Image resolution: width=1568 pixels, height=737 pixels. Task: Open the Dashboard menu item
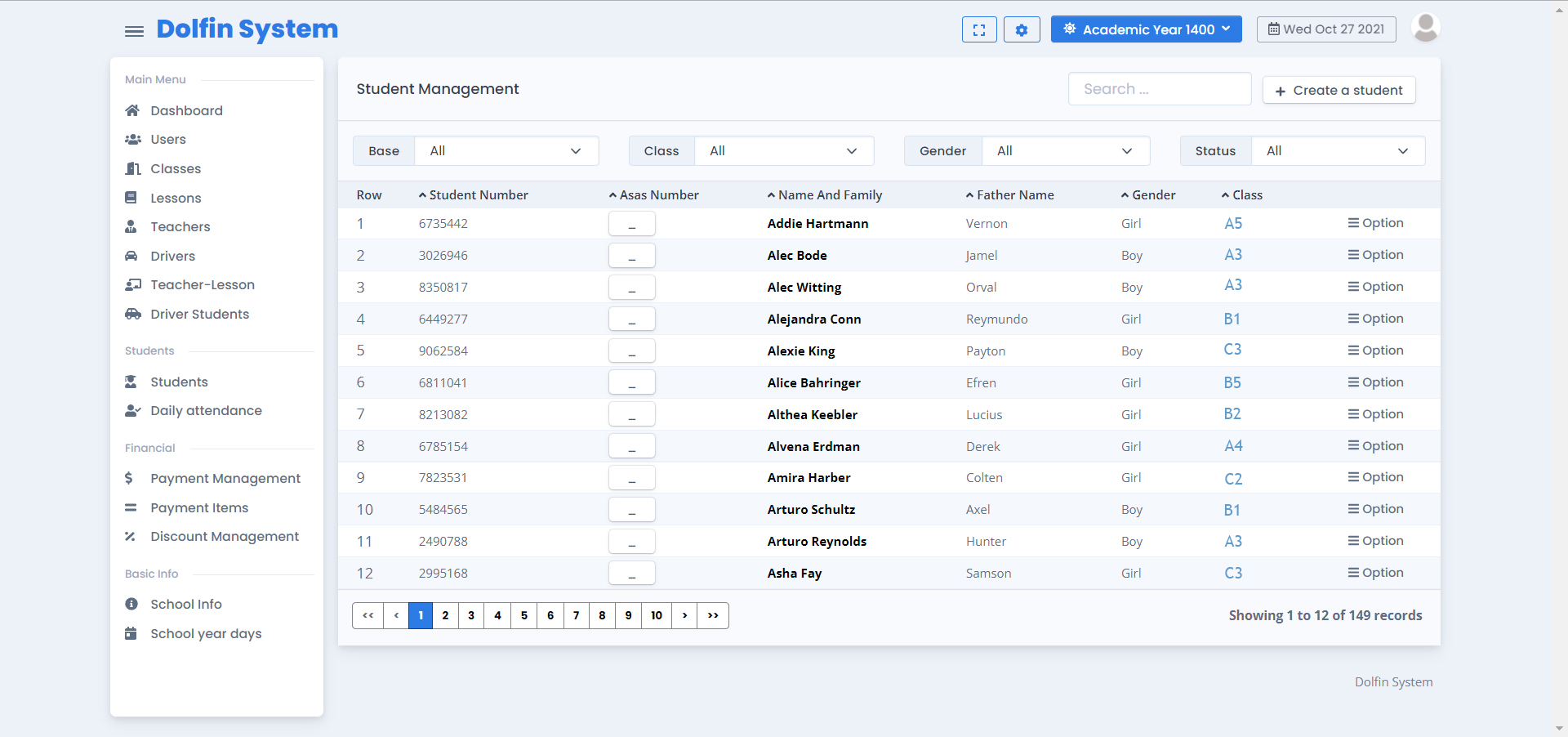[186, 110]
